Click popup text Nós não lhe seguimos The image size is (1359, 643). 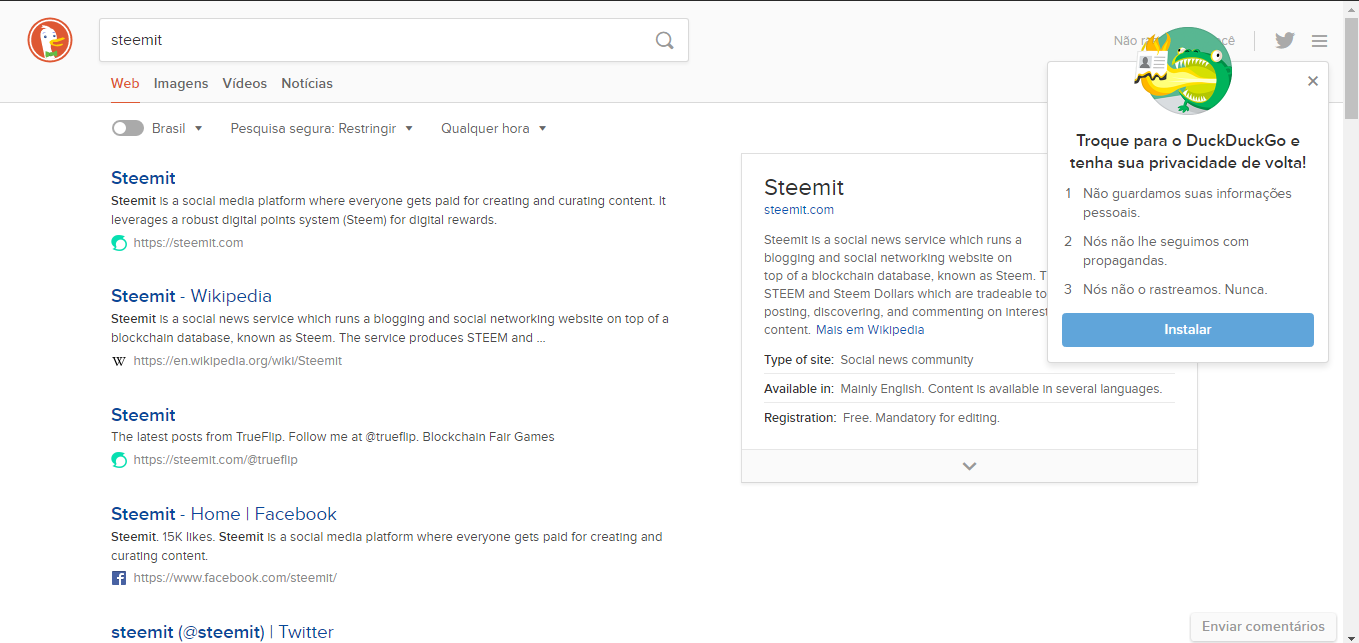pyautogui.click(x=1165, y=251)
